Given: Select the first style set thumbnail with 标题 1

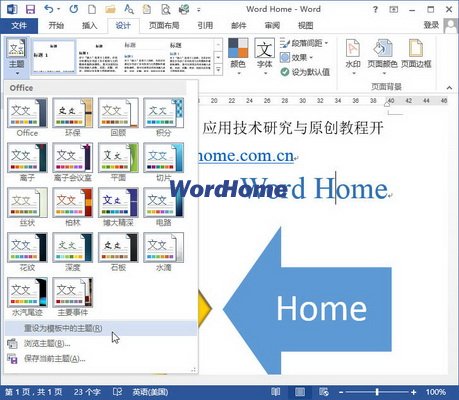Looking at the screenshot, I should (54, 56).
